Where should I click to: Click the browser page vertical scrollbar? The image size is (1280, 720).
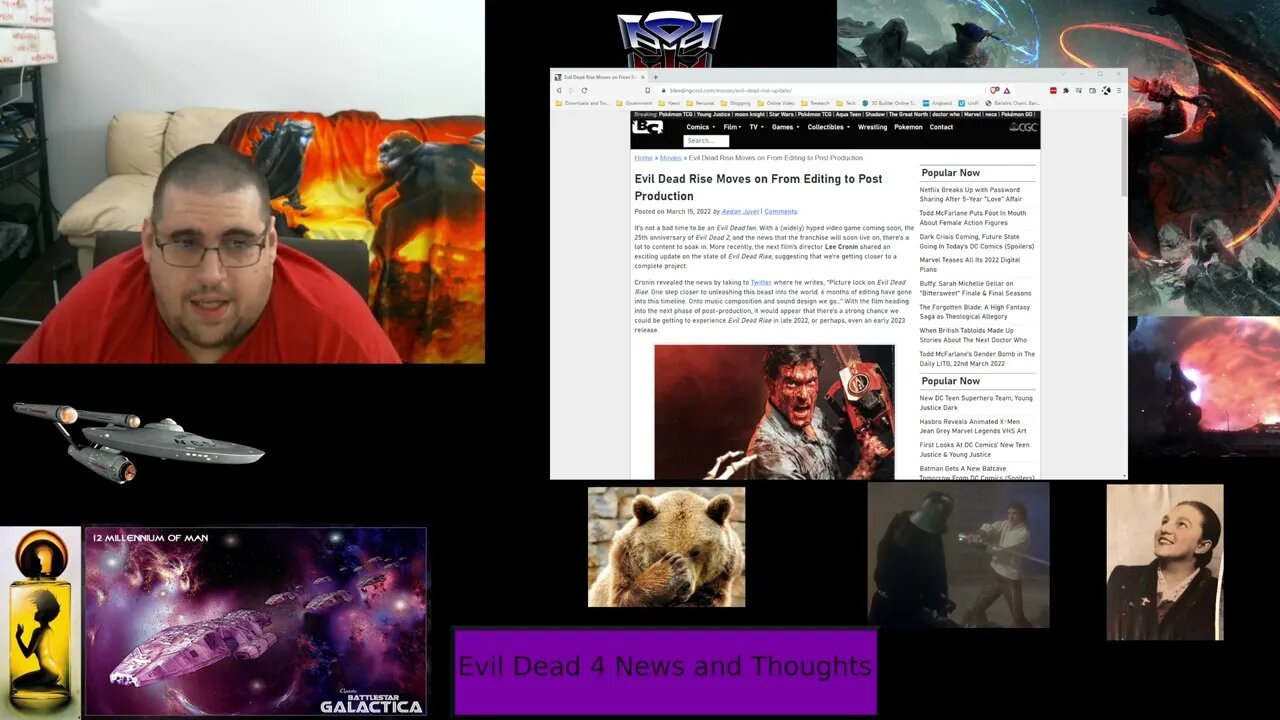pos(1124,156)
